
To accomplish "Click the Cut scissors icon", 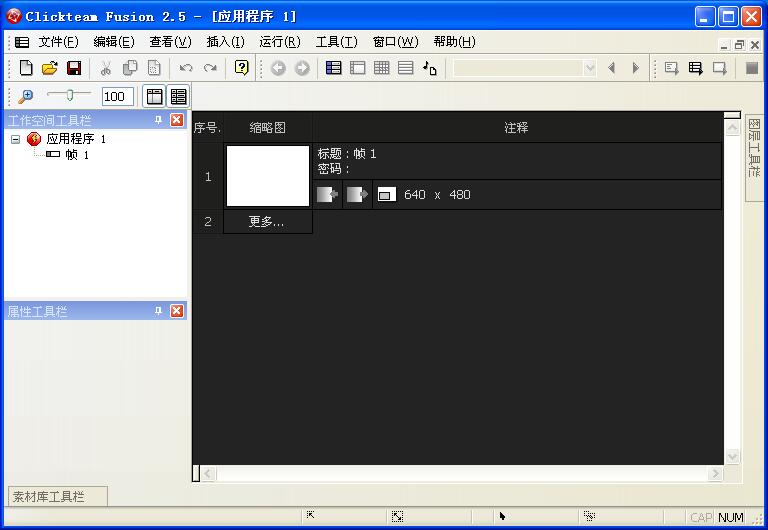I will click(105, 68).
